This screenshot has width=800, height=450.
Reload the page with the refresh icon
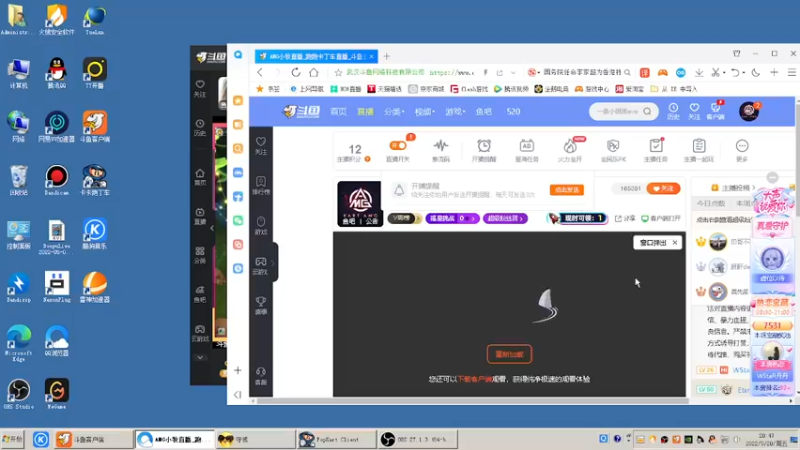pyautogui.click(x=296, y=72)
